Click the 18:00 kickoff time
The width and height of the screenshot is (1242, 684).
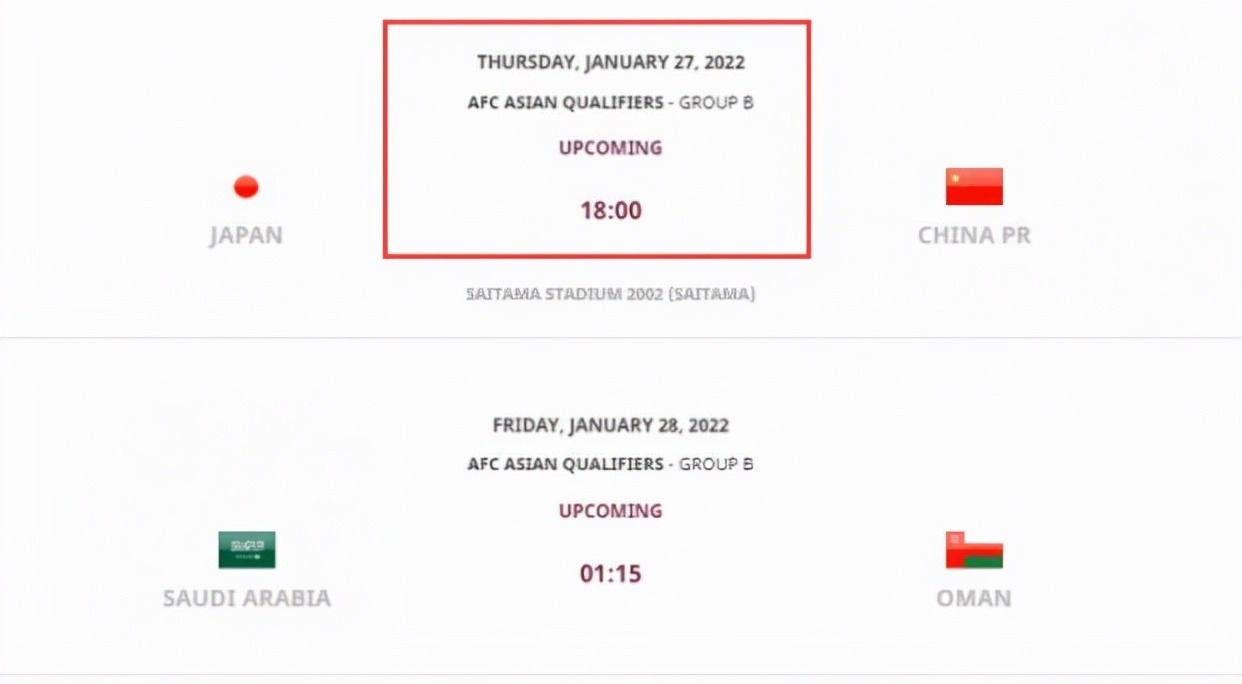[611, 211]
